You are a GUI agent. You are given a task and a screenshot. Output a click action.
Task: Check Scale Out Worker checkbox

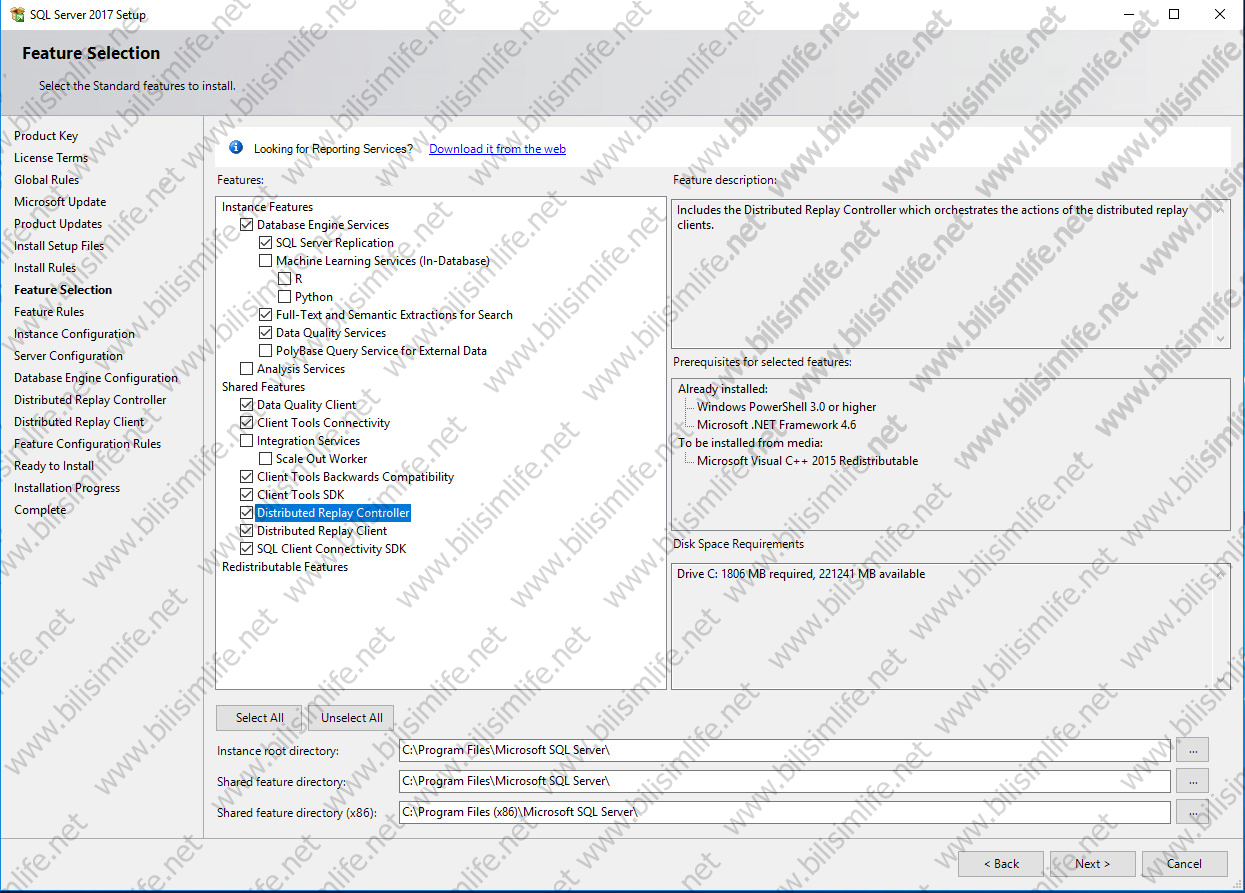pos(266,459)
